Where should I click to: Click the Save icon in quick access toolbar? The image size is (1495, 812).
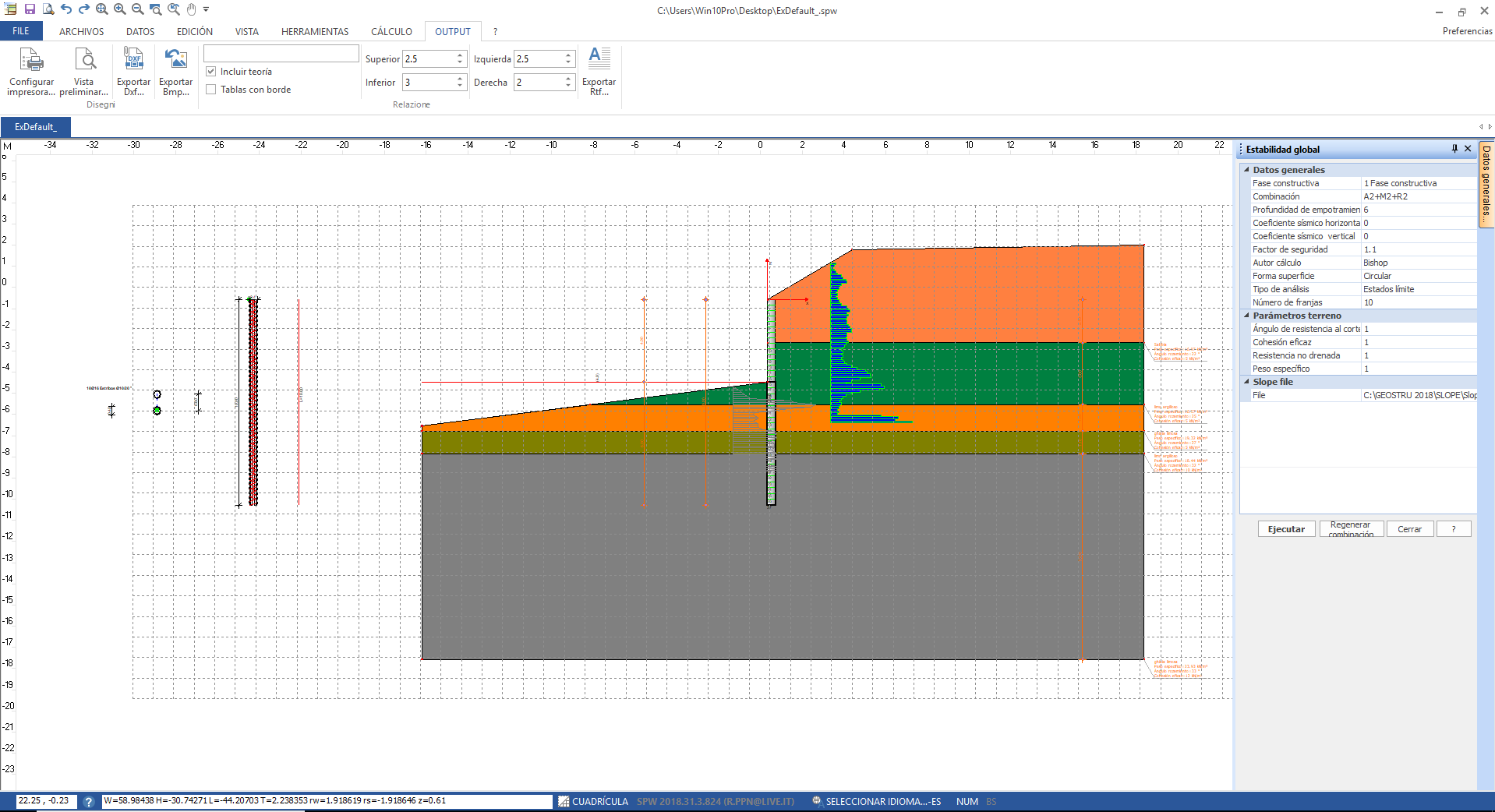(x=30, y=9)
